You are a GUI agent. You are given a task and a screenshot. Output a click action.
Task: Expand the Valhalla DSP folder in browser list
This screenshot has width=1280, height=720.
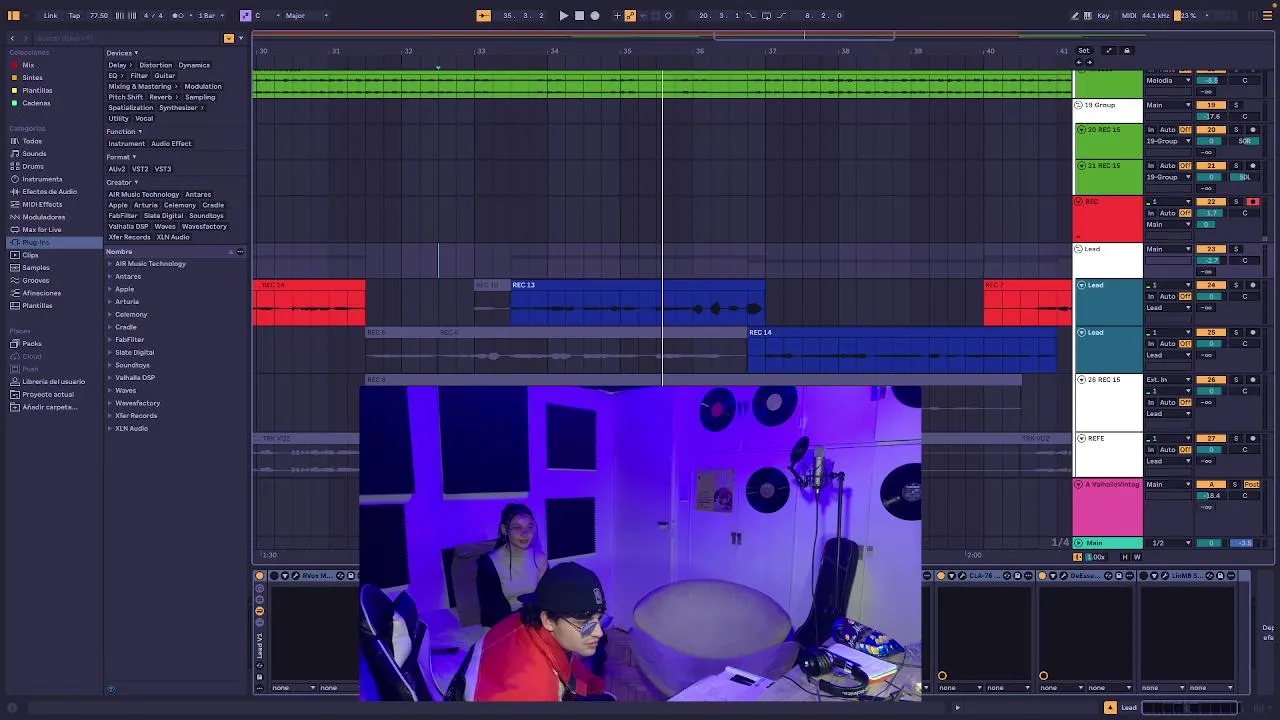pos(110,378)
